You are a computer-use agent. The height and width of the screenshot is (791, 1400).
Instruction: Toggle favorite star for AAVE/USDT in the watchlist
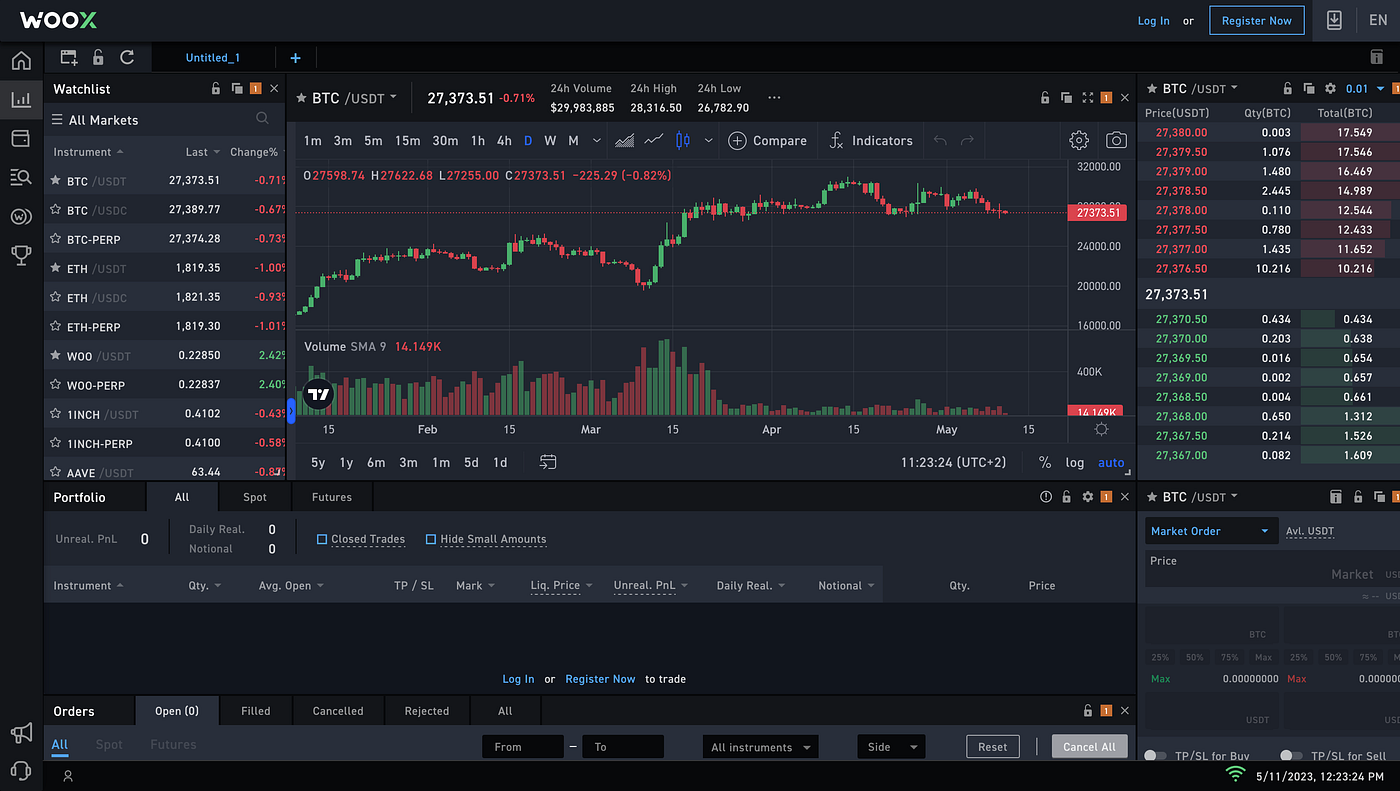click(x=56, y=472)
